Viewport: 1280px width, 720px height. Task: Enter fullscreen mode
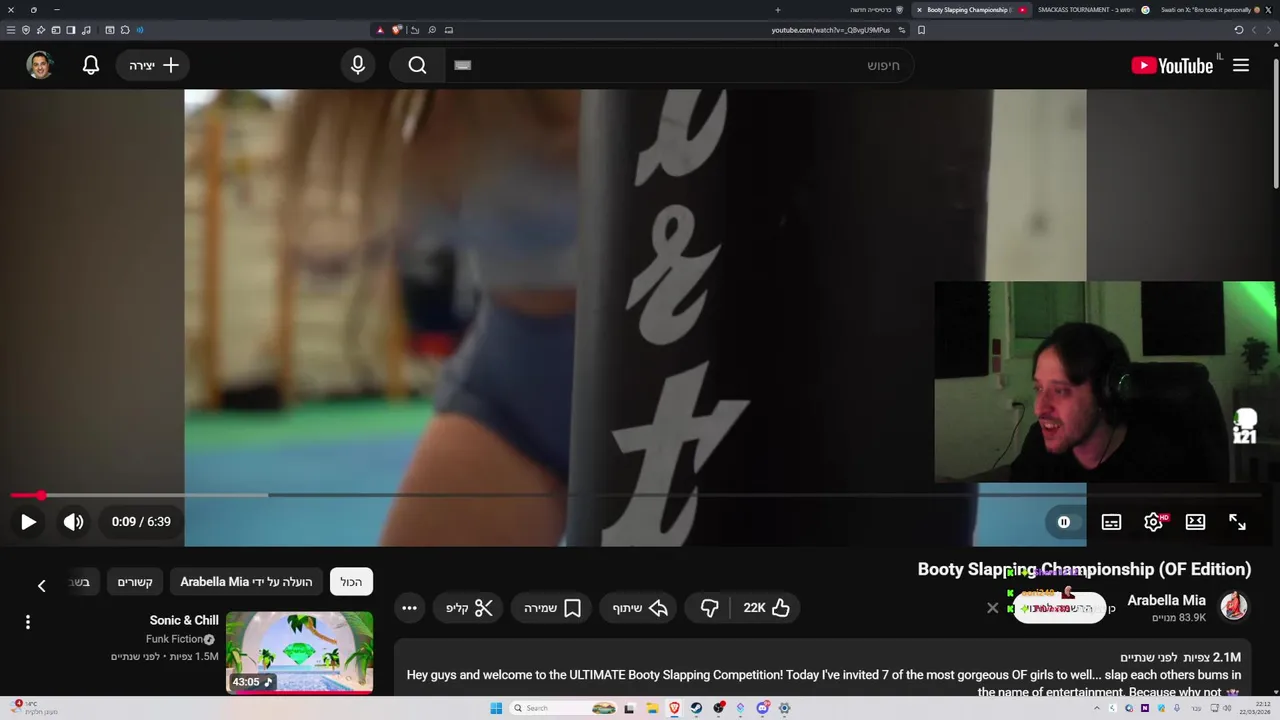1237,522
